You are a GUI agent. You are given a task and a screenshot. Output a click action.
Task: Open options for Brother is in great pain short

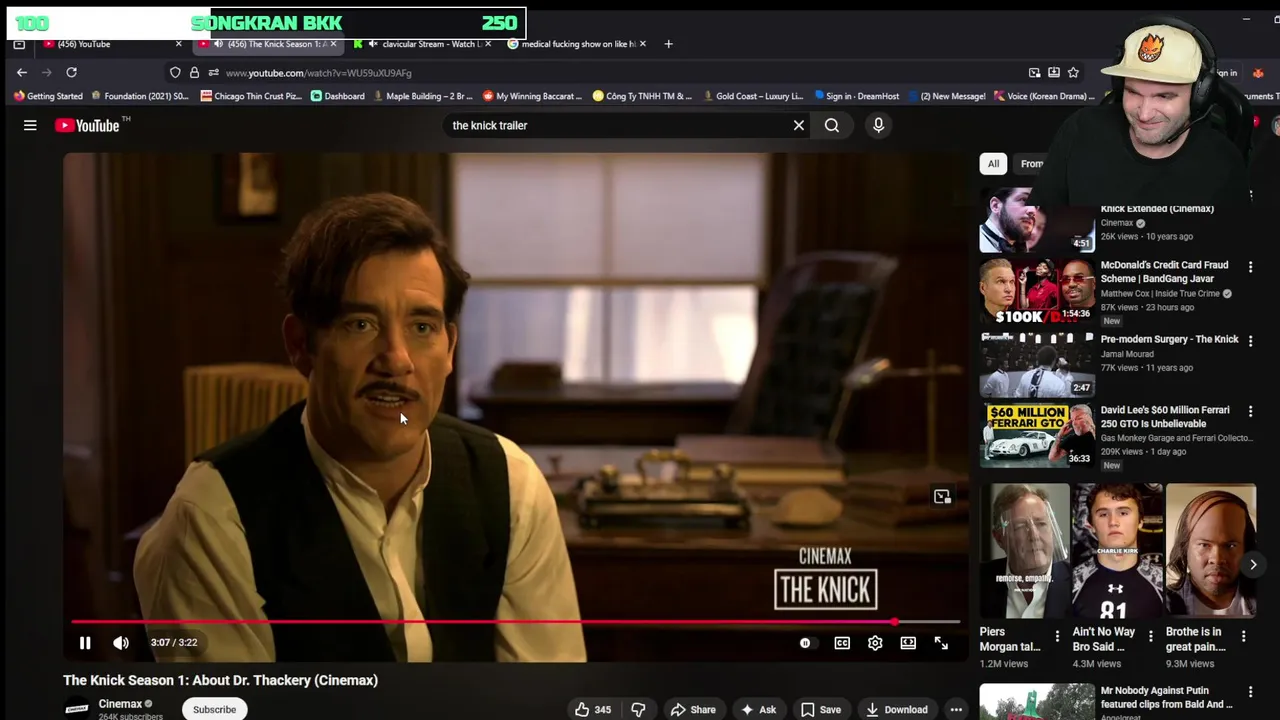(x=1243, y=636)
